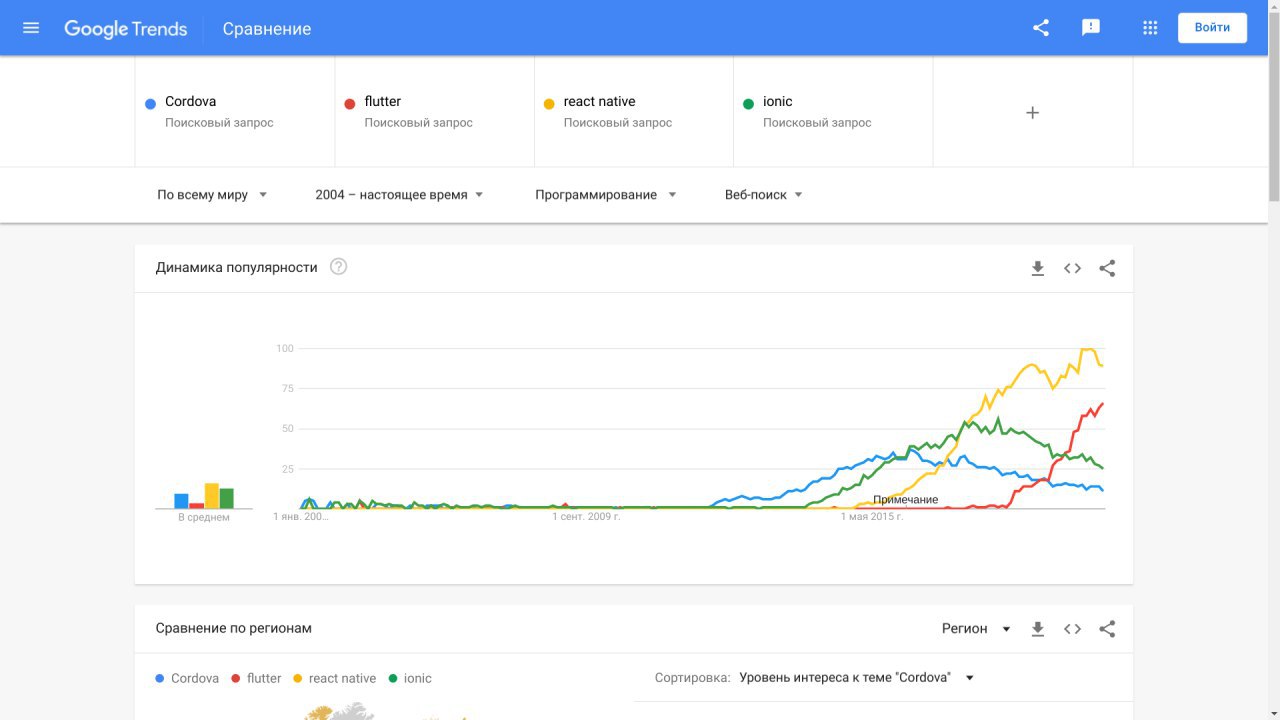Click the Google Trends logo
Viewport: 1280px width, 720px height.
click(126, 29)
